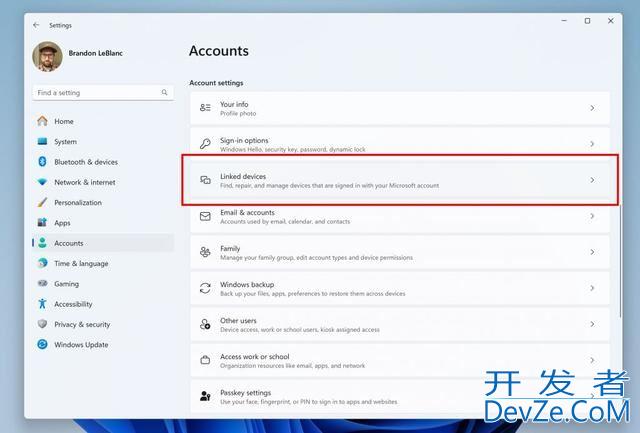Screen dimensions: 640x433
Task: Click the Accounts person icon in sidebar
Action: point(42,243)
